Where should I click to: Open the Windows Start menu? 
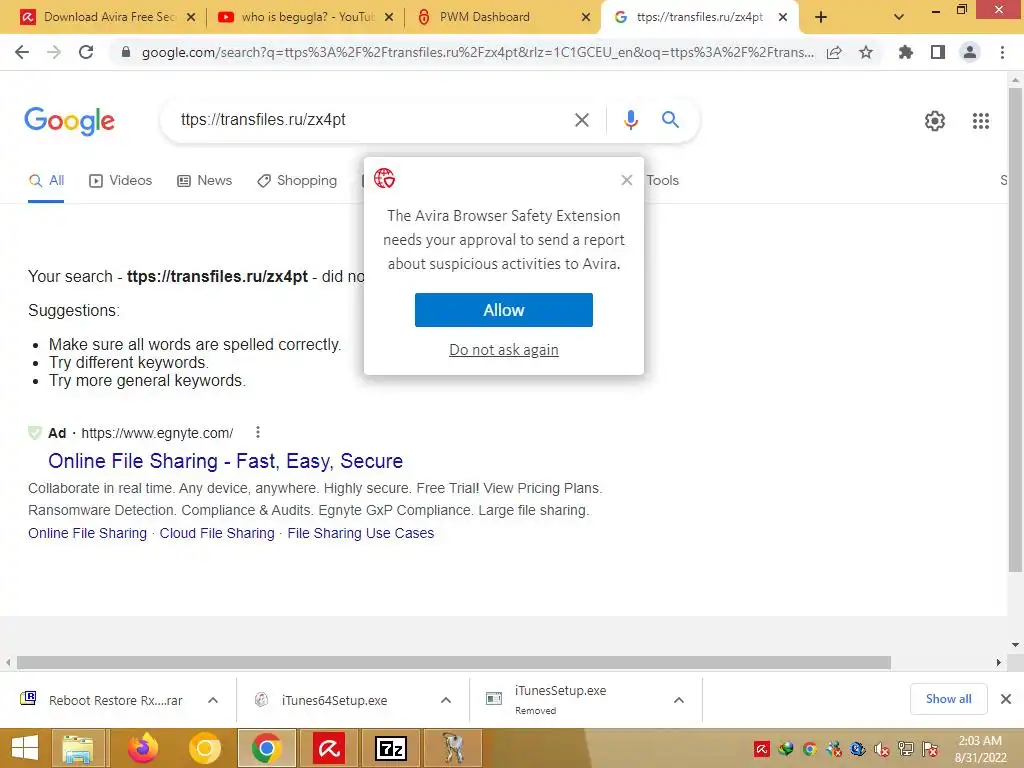point(25,748)
